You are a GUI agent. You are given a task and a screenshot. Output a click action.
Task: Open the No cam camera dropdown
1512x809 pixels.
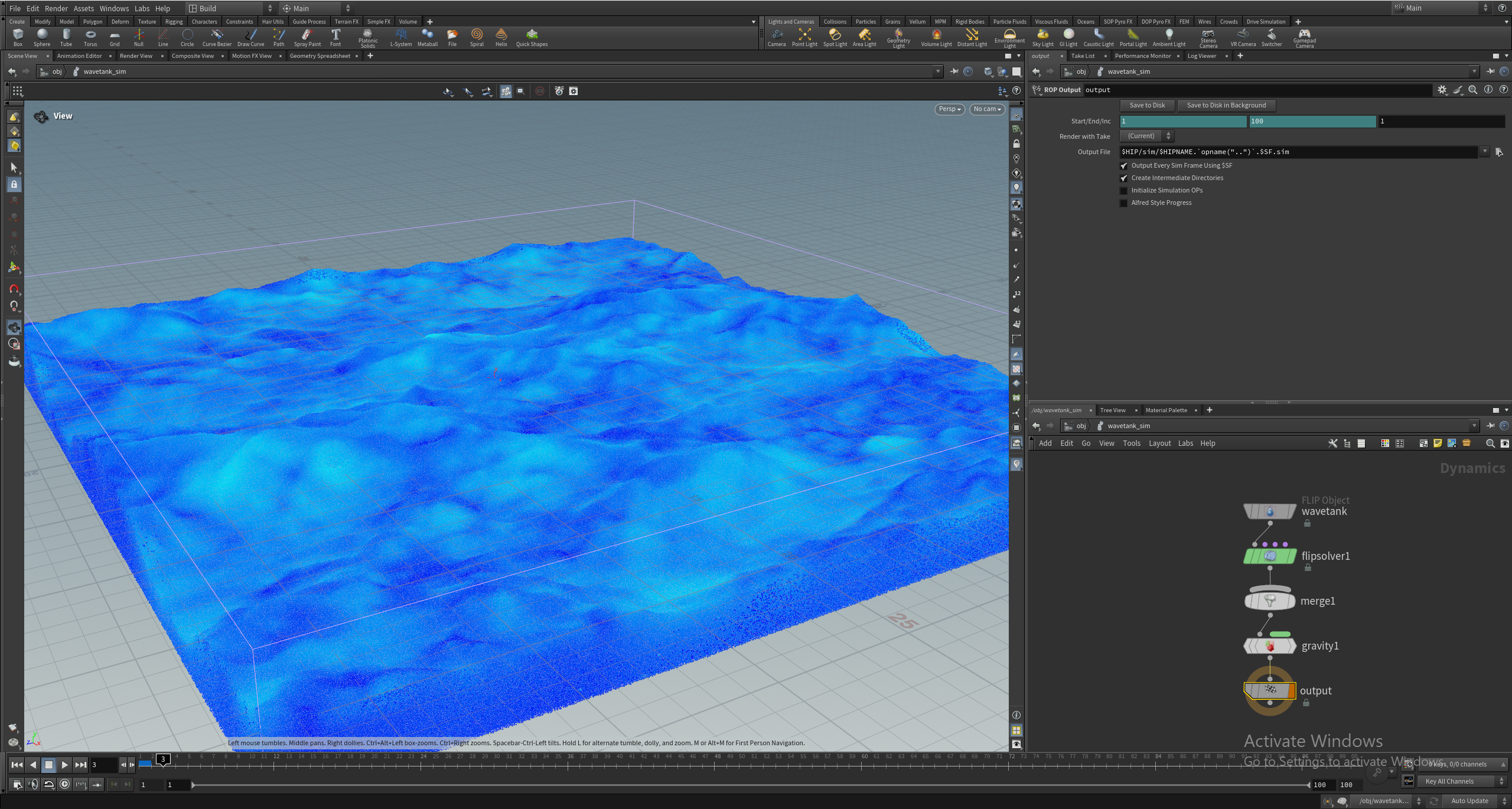[986, 109]
